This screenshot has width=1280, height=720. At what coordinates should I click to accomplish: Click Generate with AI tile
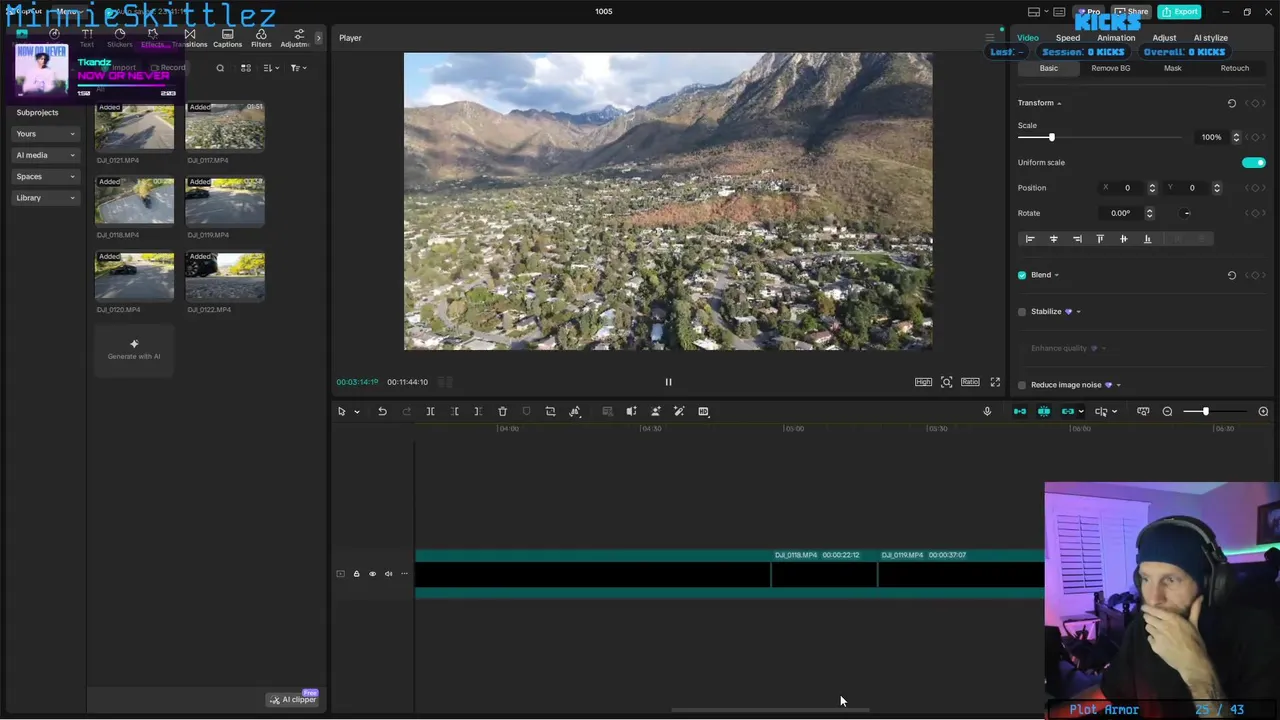pyautogui.click(x=134, y=350)
